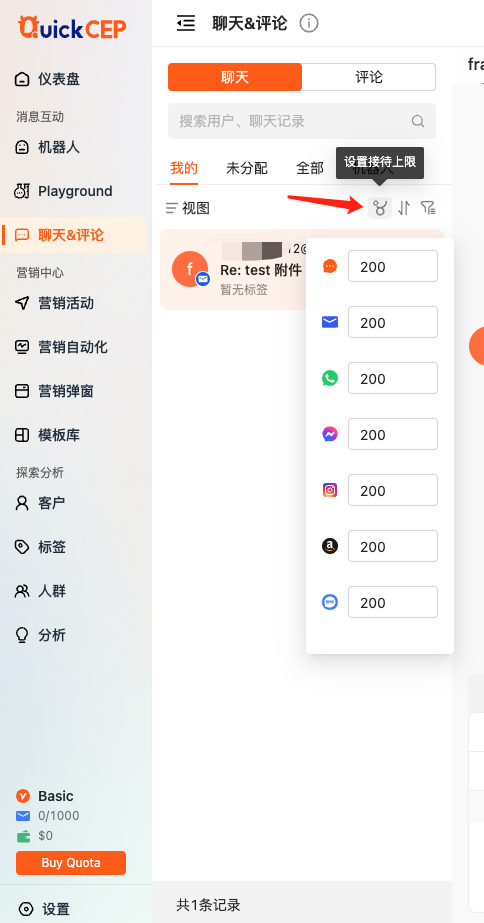Open the 视图 view selector
Image resolution: width=484 pixels, height=923 pixels.
point(188,208)
